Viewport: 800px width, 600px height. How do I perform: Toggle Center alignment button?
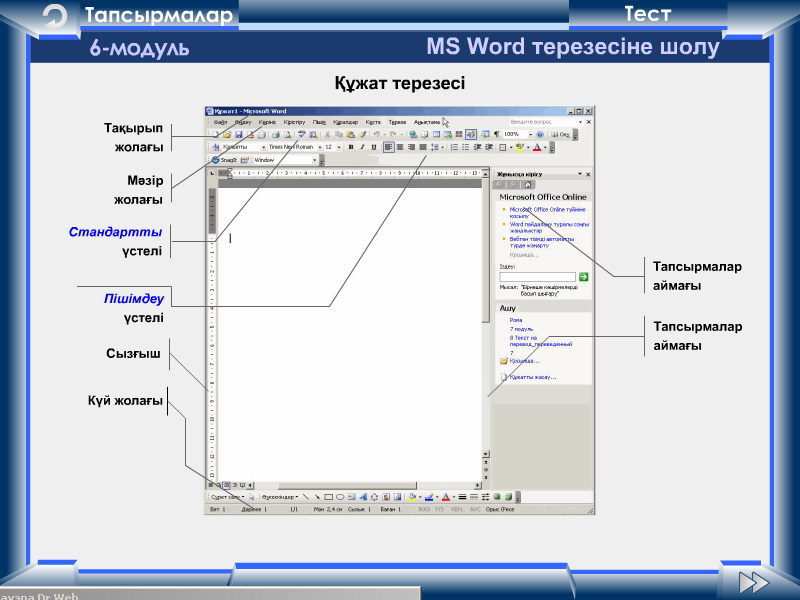point(400,147)
